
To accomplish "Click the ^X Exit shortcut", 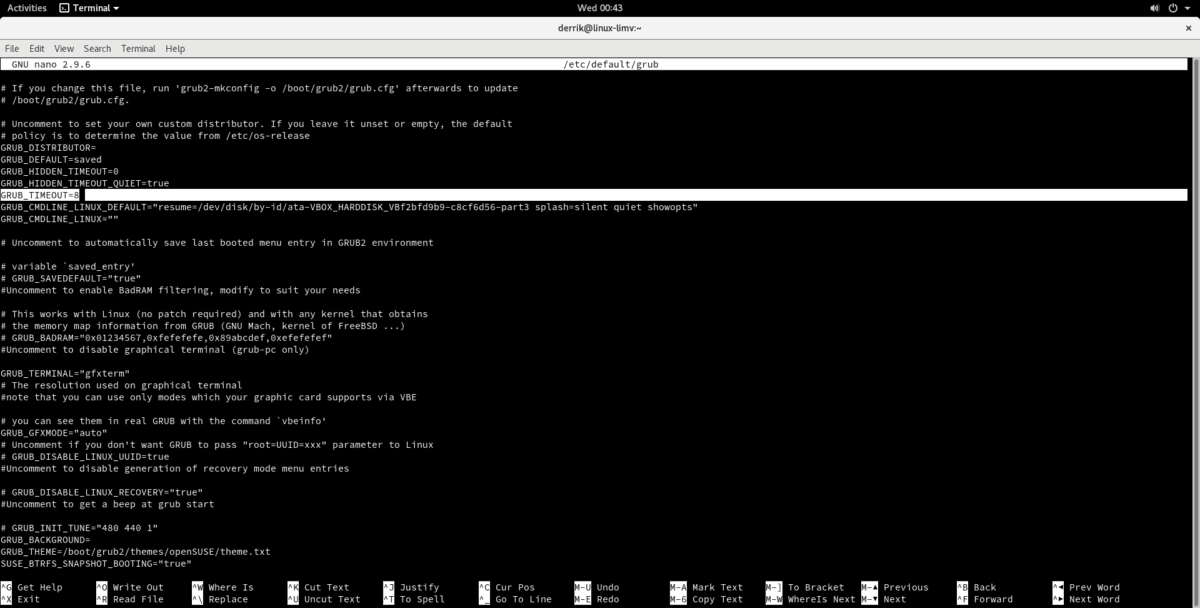I will click(20, 600).
